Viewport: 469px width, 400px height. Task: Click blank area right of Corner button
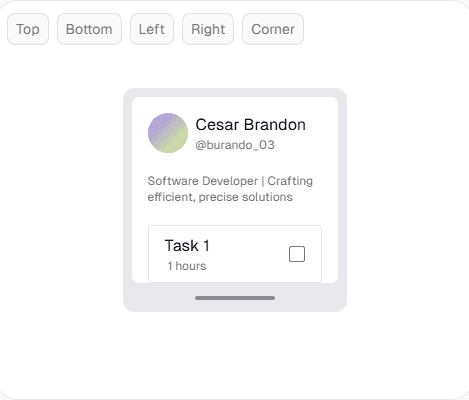coord(383,29)
